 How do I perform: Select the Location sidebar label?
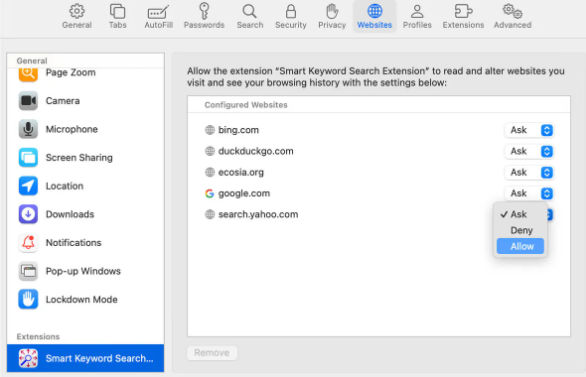pos(64,186)
